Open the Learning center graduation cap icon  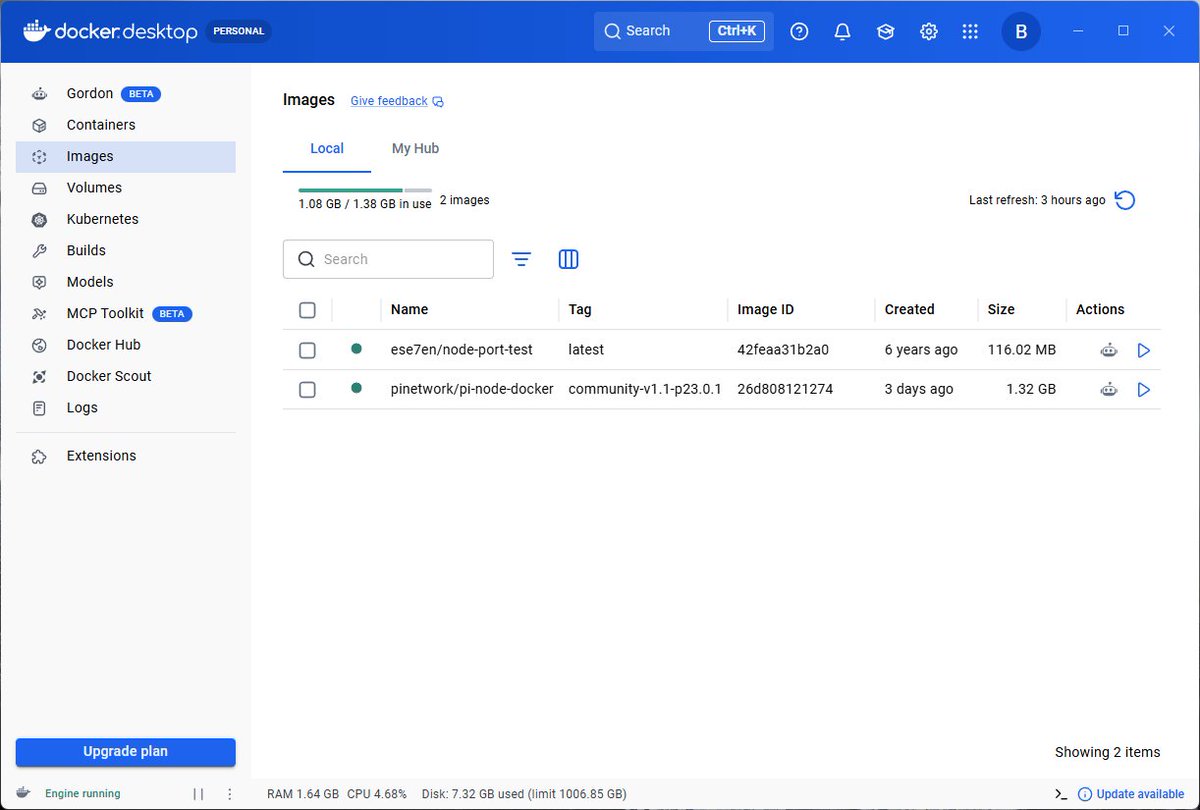click(885, 32)
